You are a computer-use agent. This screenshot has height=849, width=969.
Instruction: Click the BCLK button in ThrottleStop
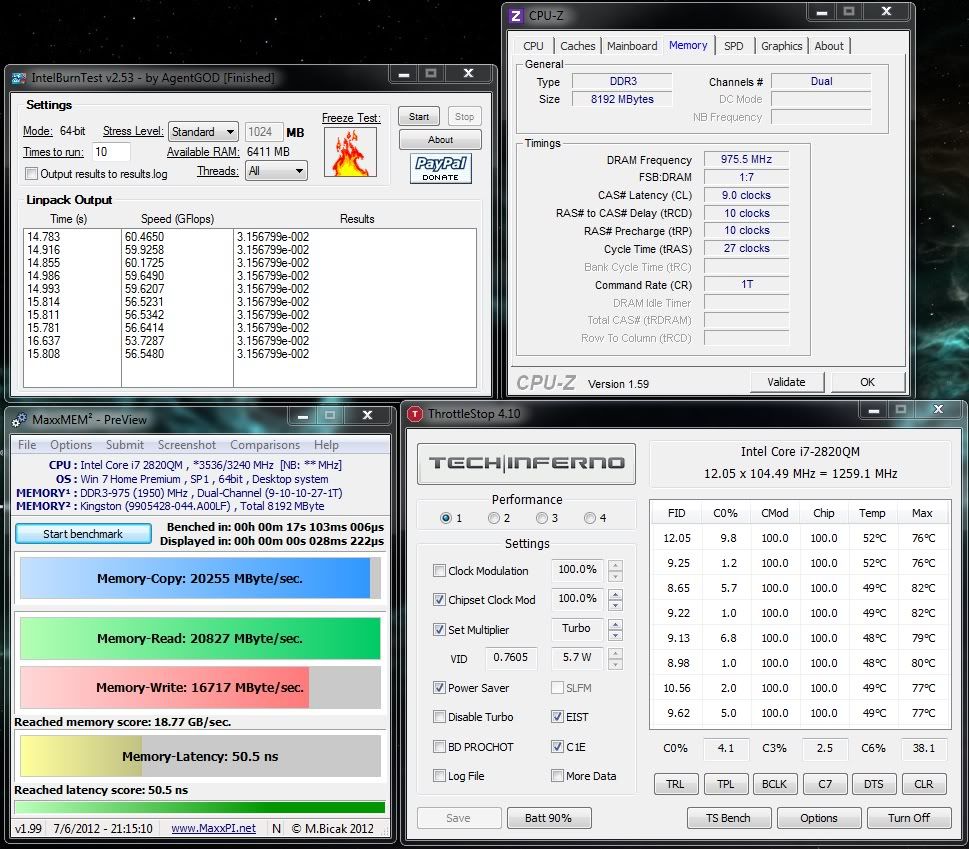click(774, 784)
